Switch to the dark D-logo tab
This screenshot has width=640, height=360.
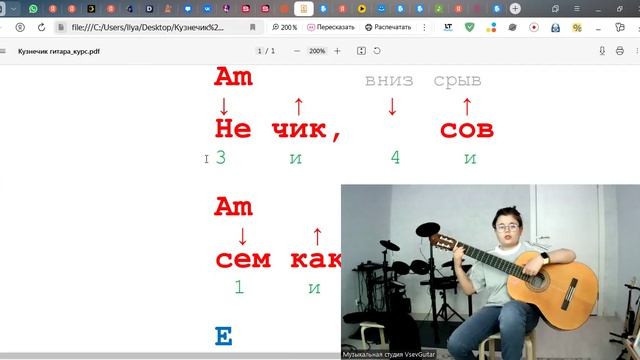coord(149,9)
